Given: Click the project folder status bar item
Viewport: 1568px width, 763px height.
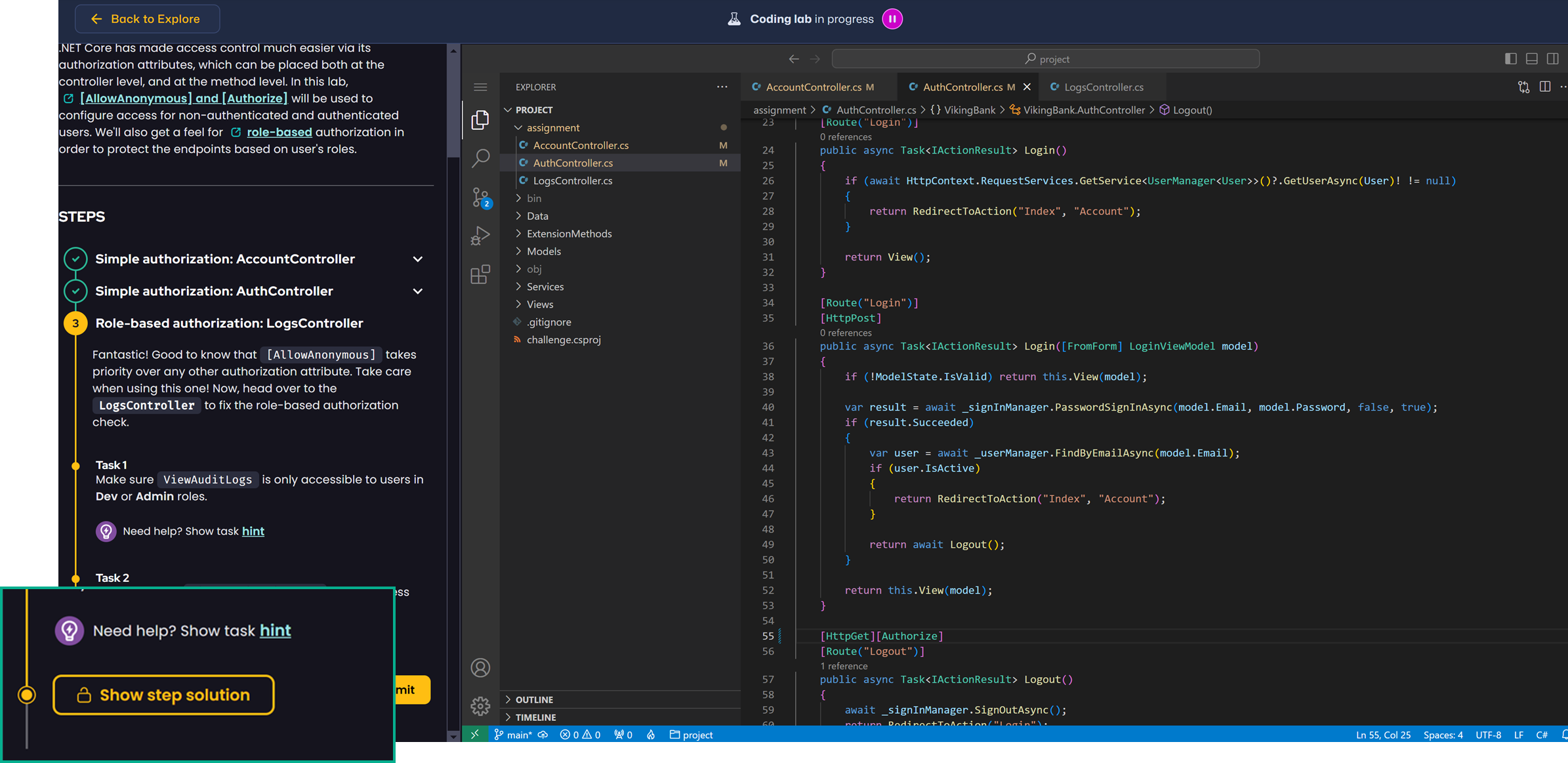Looking at the screenshot, I should [x=691, y=735].
